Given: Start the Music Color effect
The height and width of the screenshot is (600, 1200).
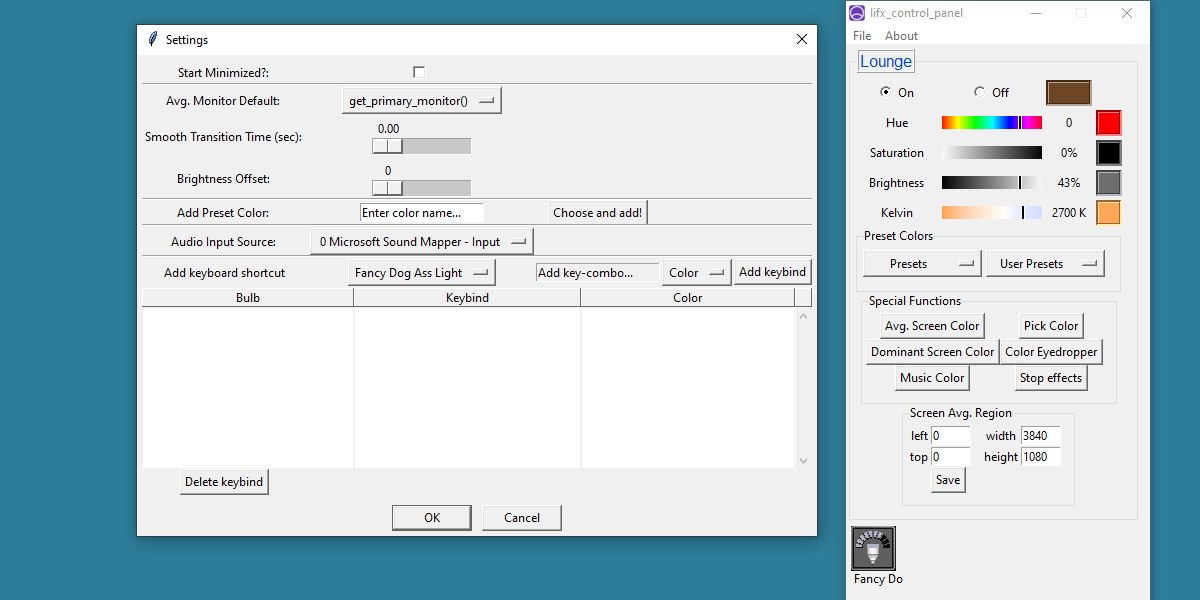Looking at the screenshot, I should click(x=932, y=378).
